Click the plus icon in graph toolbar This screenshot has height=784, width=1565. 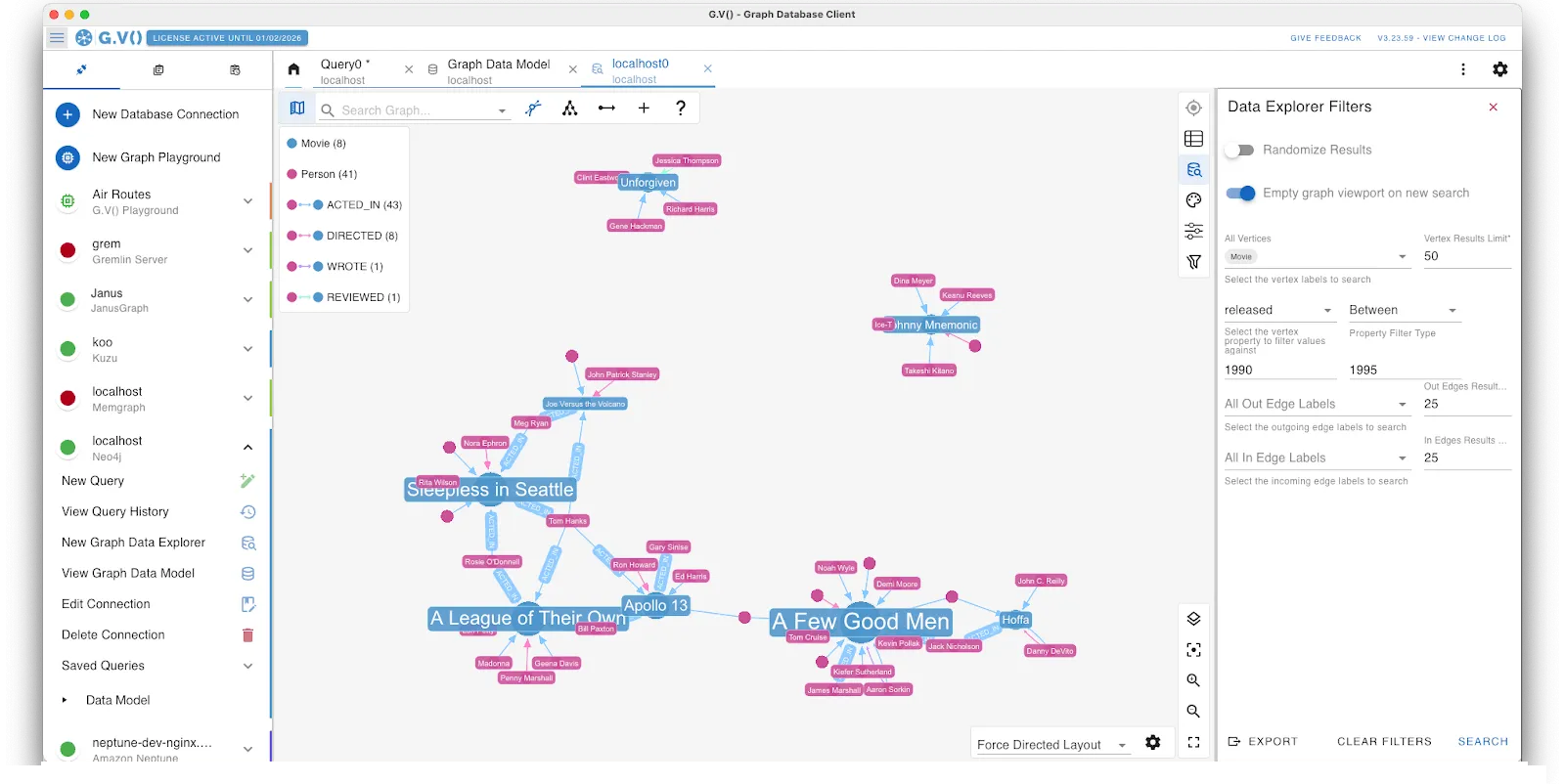tap(644, 109)
